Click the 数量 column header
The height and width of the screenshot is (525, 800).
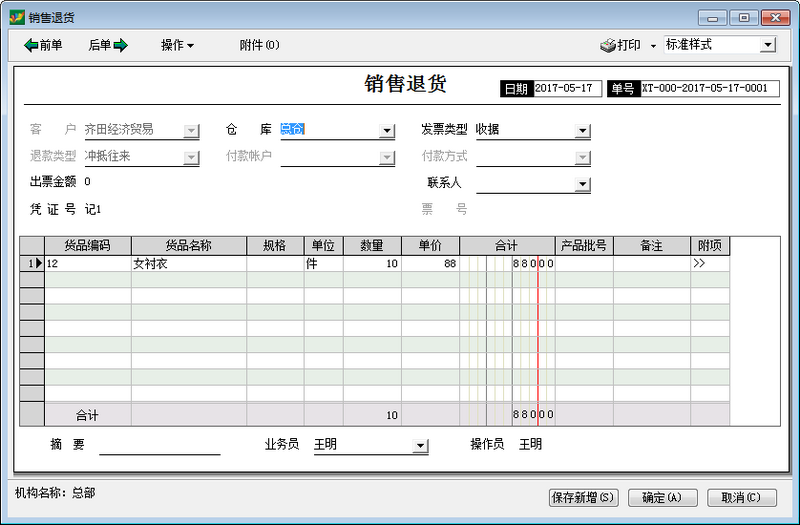tap(372, 246)
